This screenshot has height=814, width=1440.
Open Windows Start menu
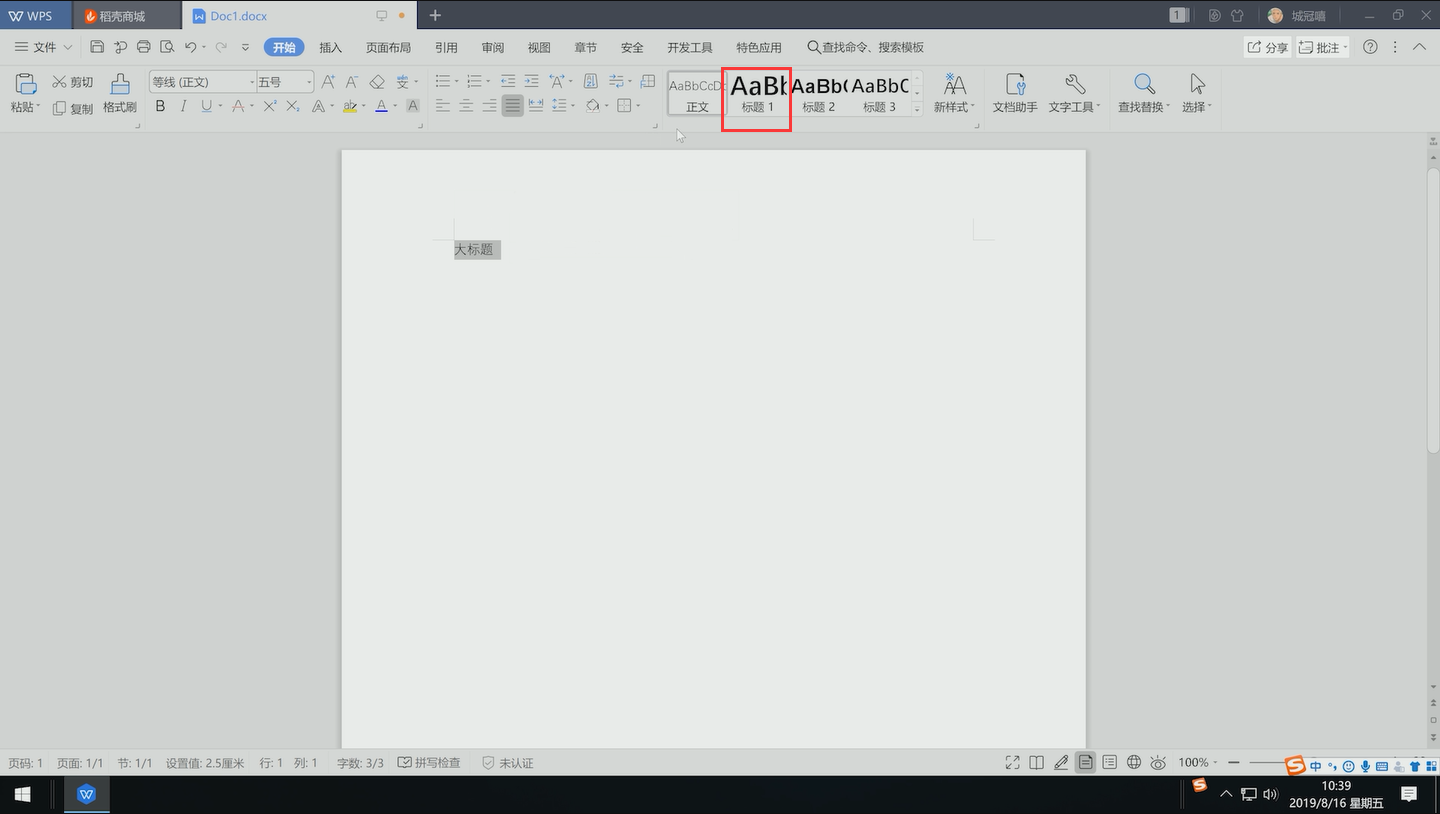[21, 795]
